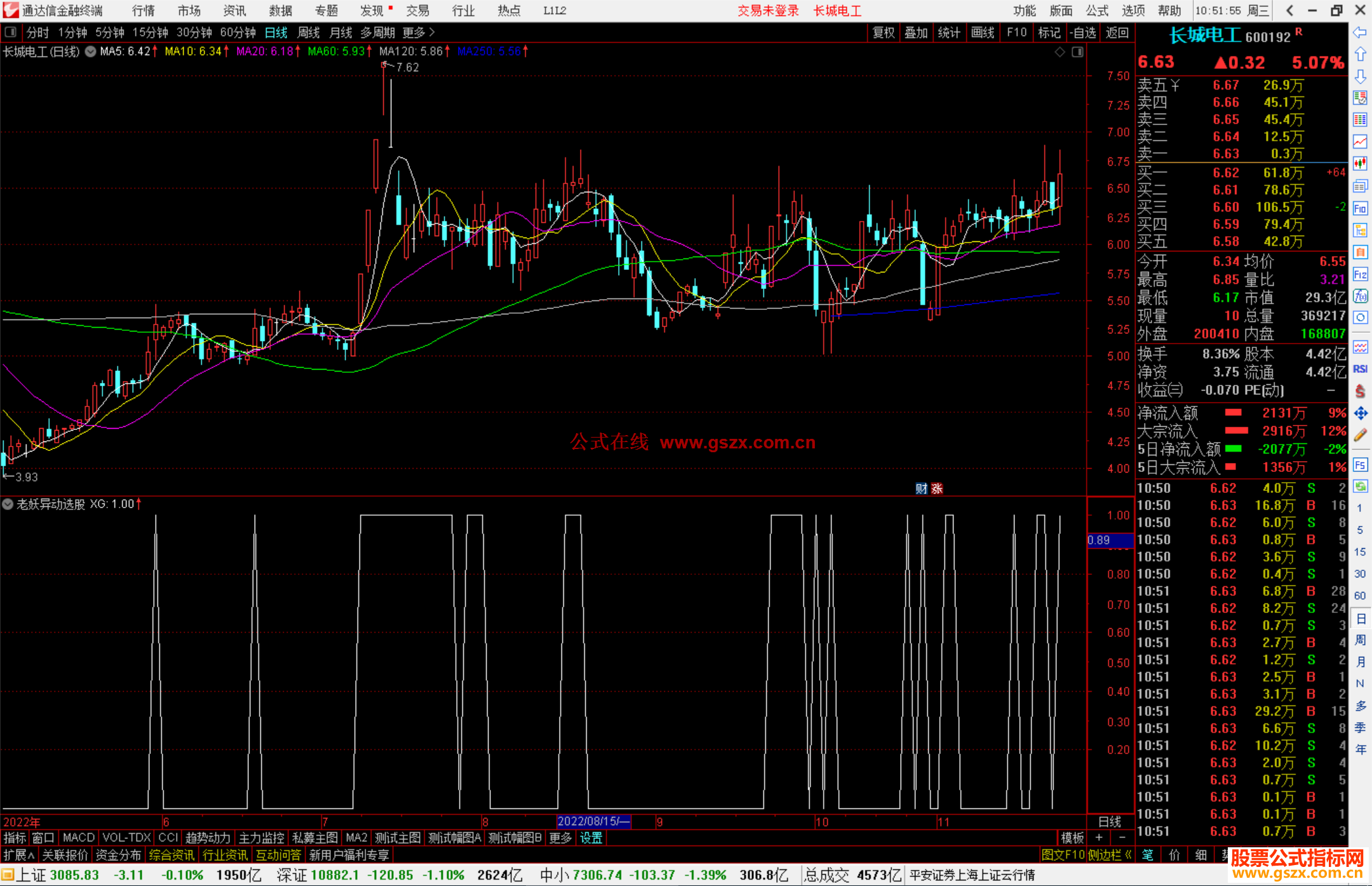Click the chart layout icon left of 分时
Viewport: 1372px width, 886px height.
pos(11,32)
